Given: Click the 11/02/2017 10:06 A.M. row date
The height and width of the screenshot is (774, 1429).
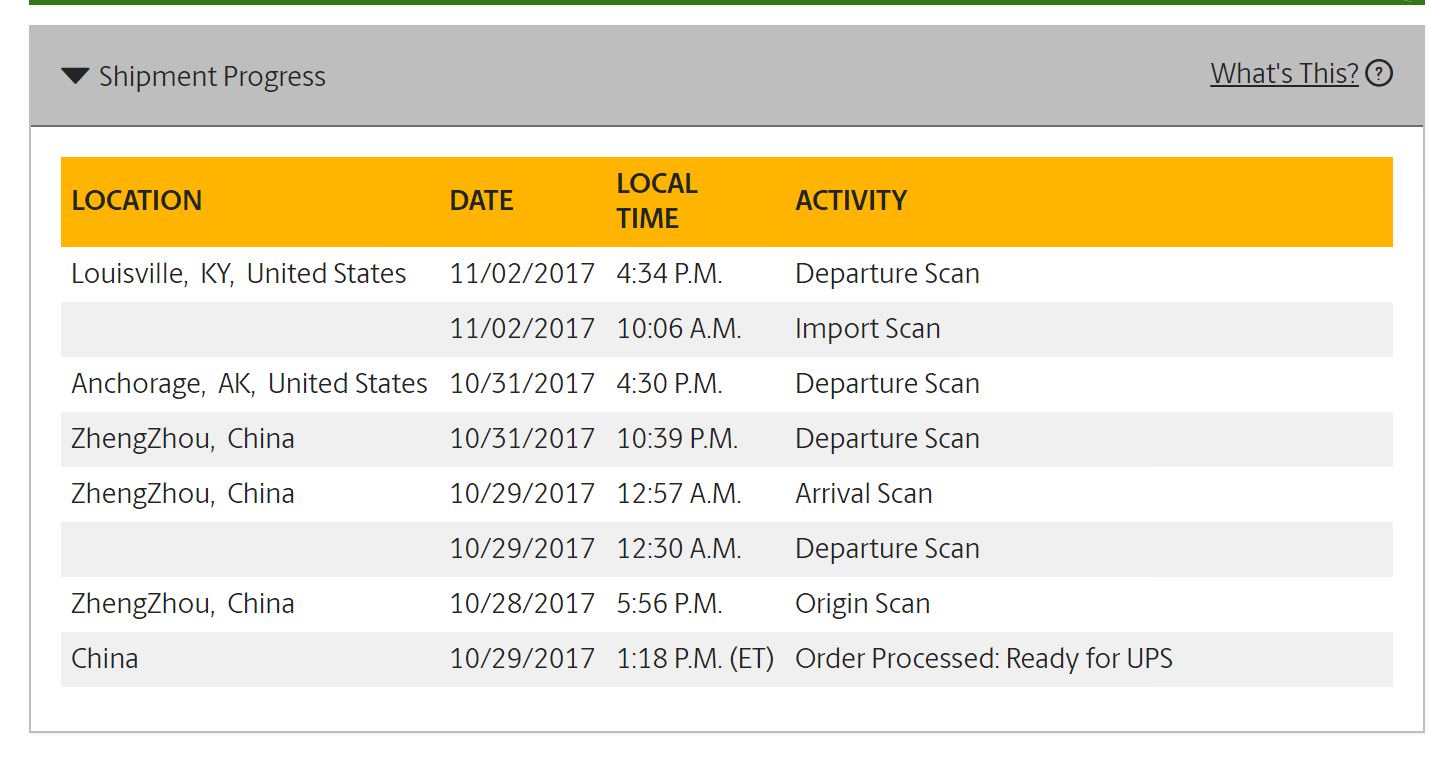Looking at the screenshot, I should (x=522, y=329).
